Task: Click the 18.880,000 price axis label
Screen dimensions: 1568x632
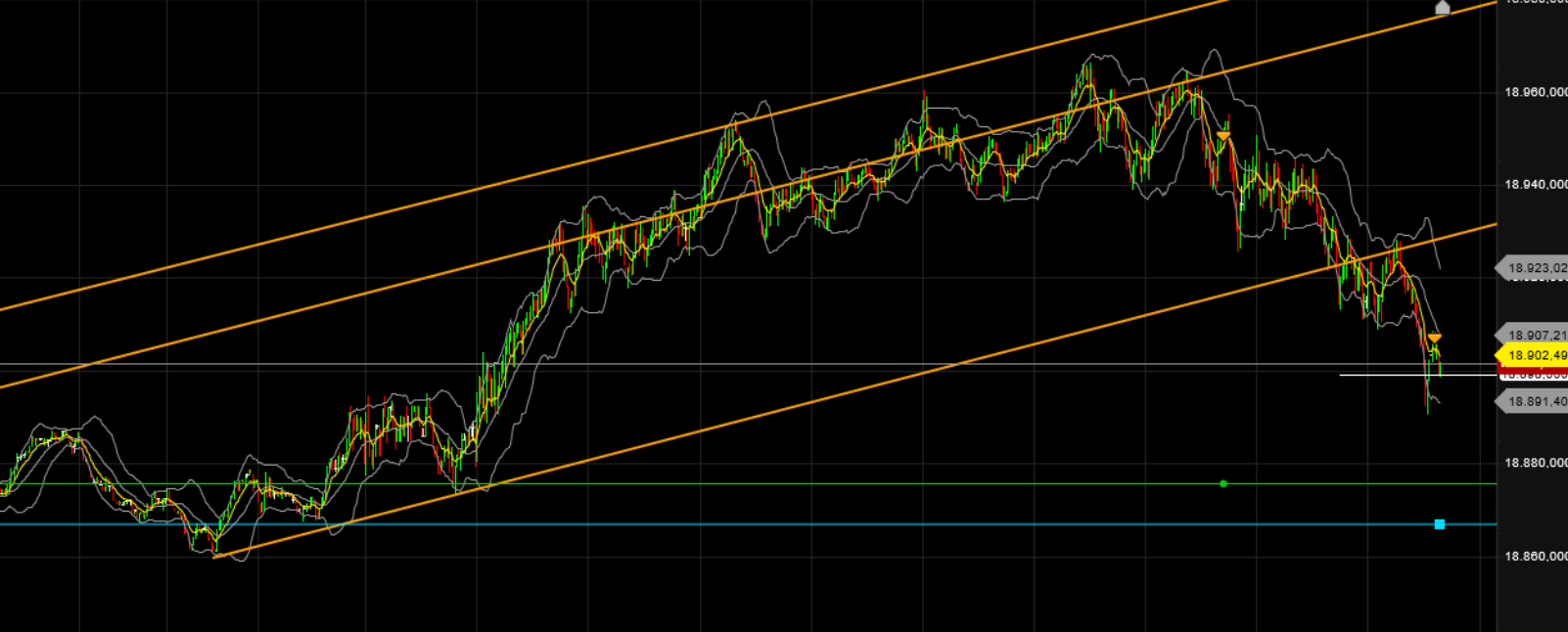Action: (1536, 463)
